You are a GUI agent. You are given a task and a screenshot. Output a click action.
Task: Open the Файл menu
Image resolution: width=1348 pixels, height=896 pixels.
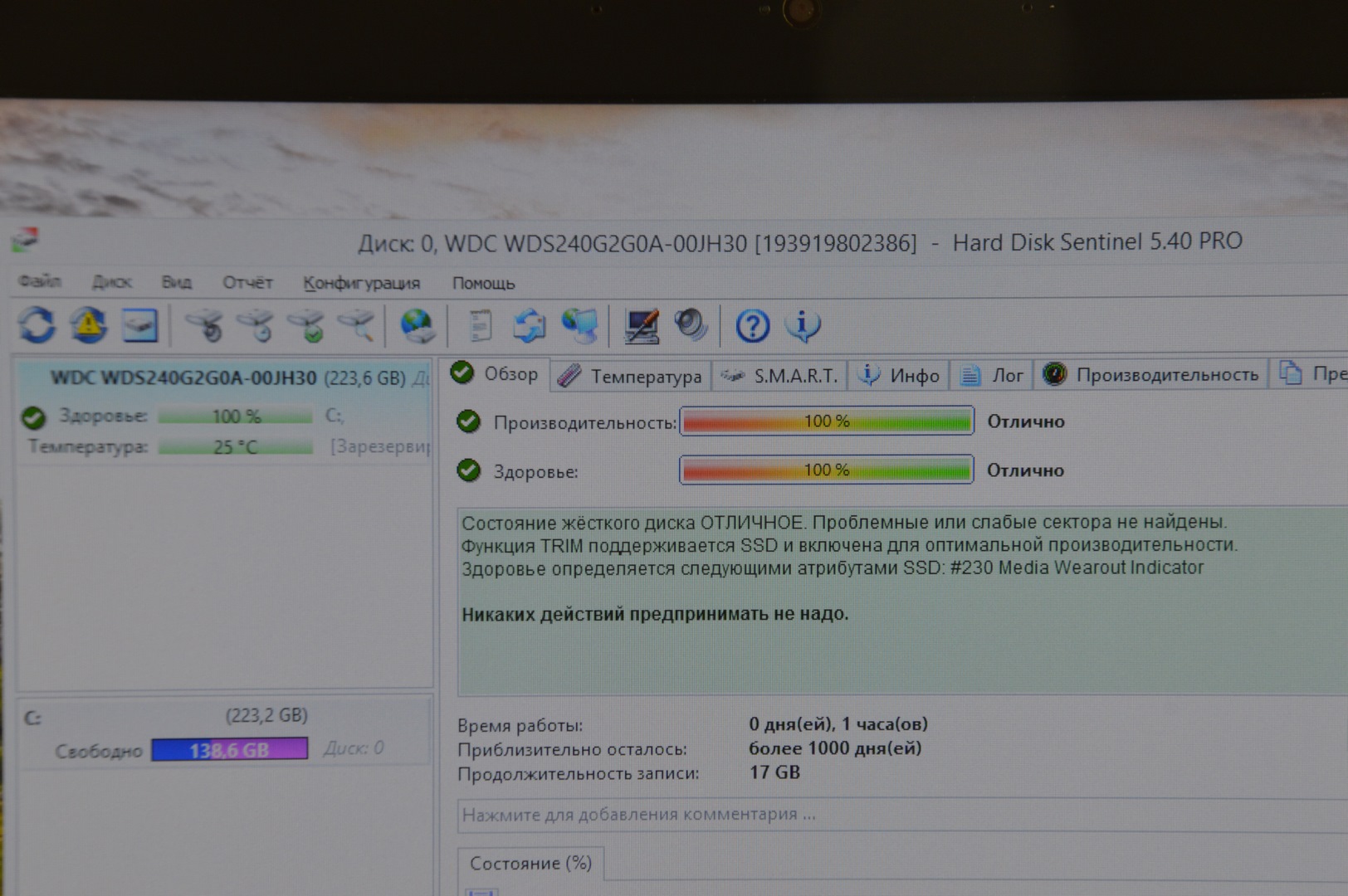click(39, 282)
